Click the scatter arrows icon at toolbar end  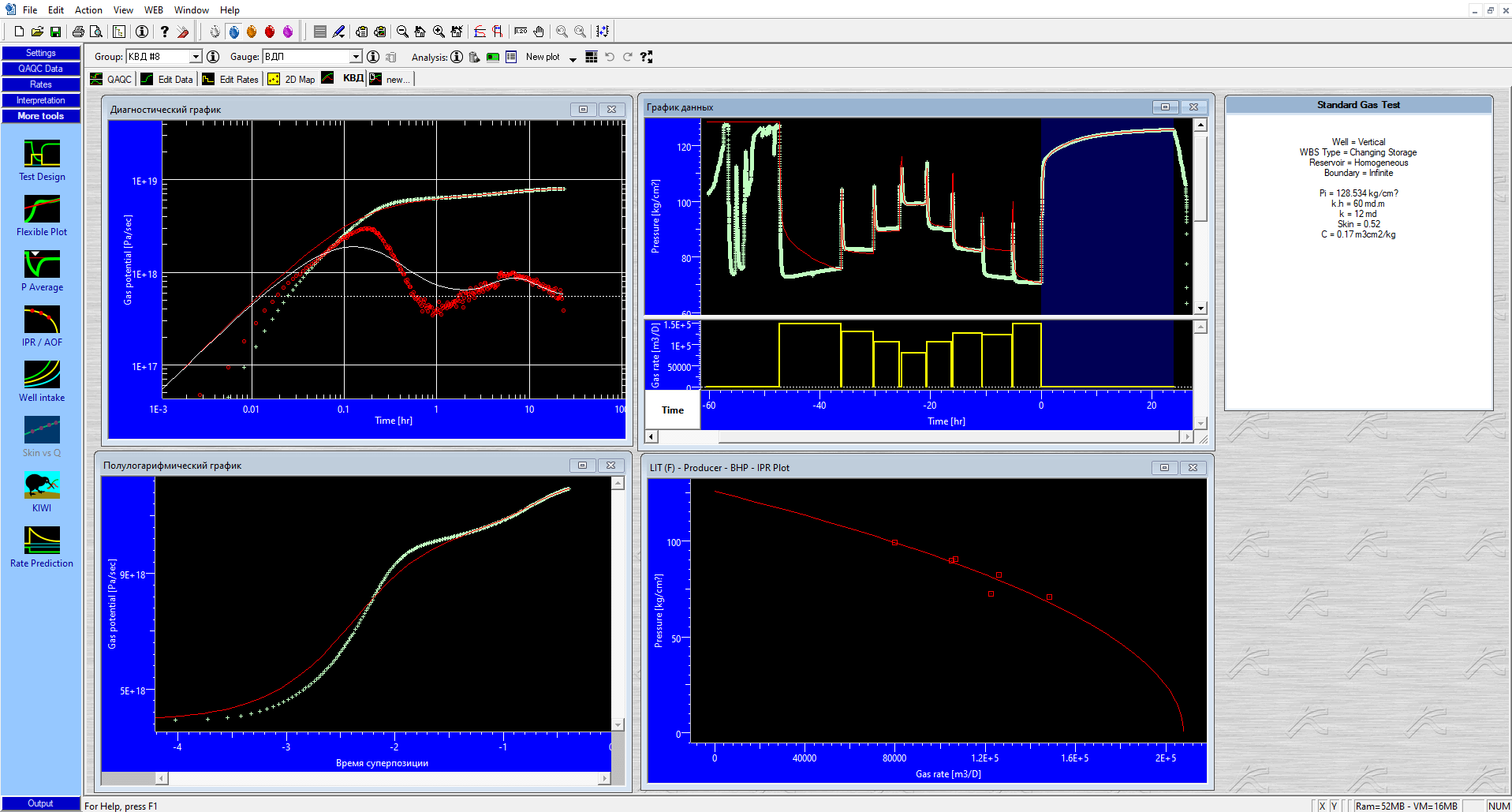pos(603,32)
